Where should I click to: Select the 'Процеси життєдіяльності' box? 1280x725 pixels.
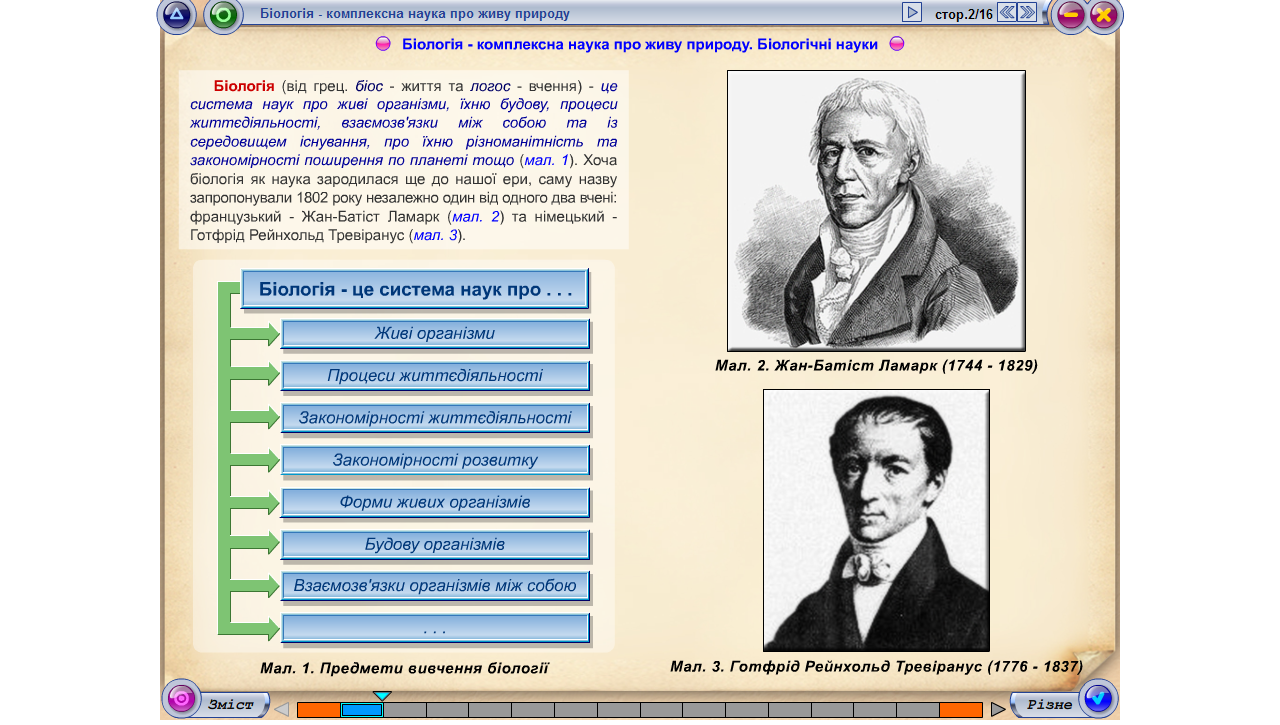[435, 376]
